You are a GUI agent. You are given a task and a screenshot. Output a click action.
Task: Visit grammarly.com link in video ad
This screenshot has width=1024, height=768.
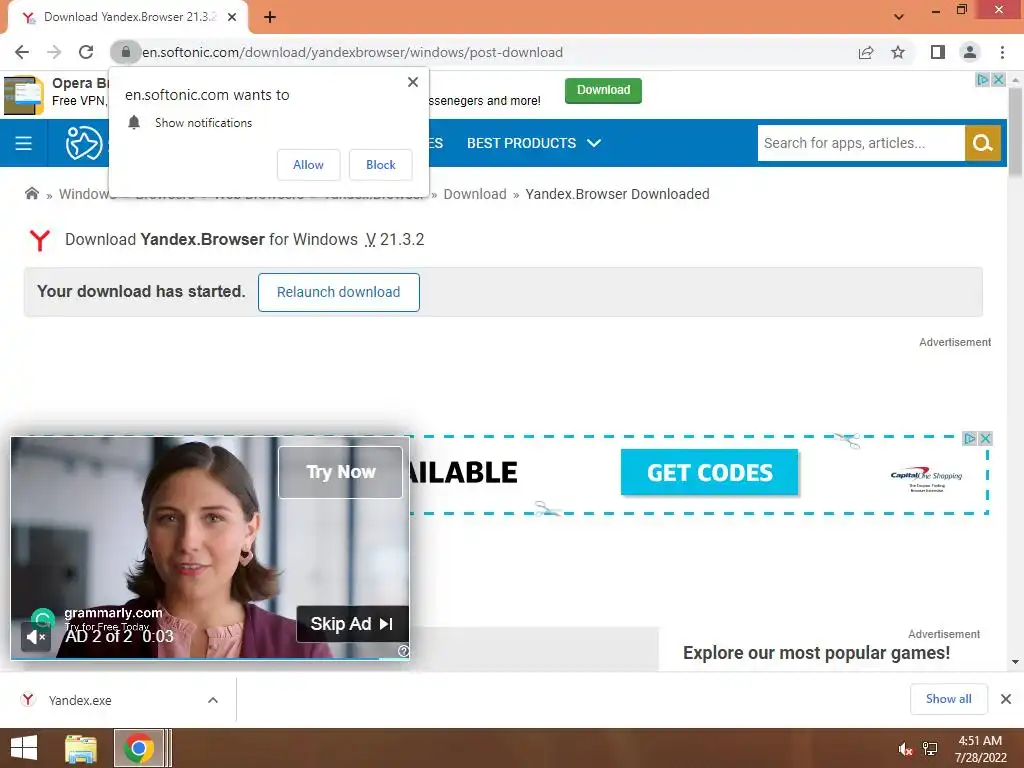(113, 613)
